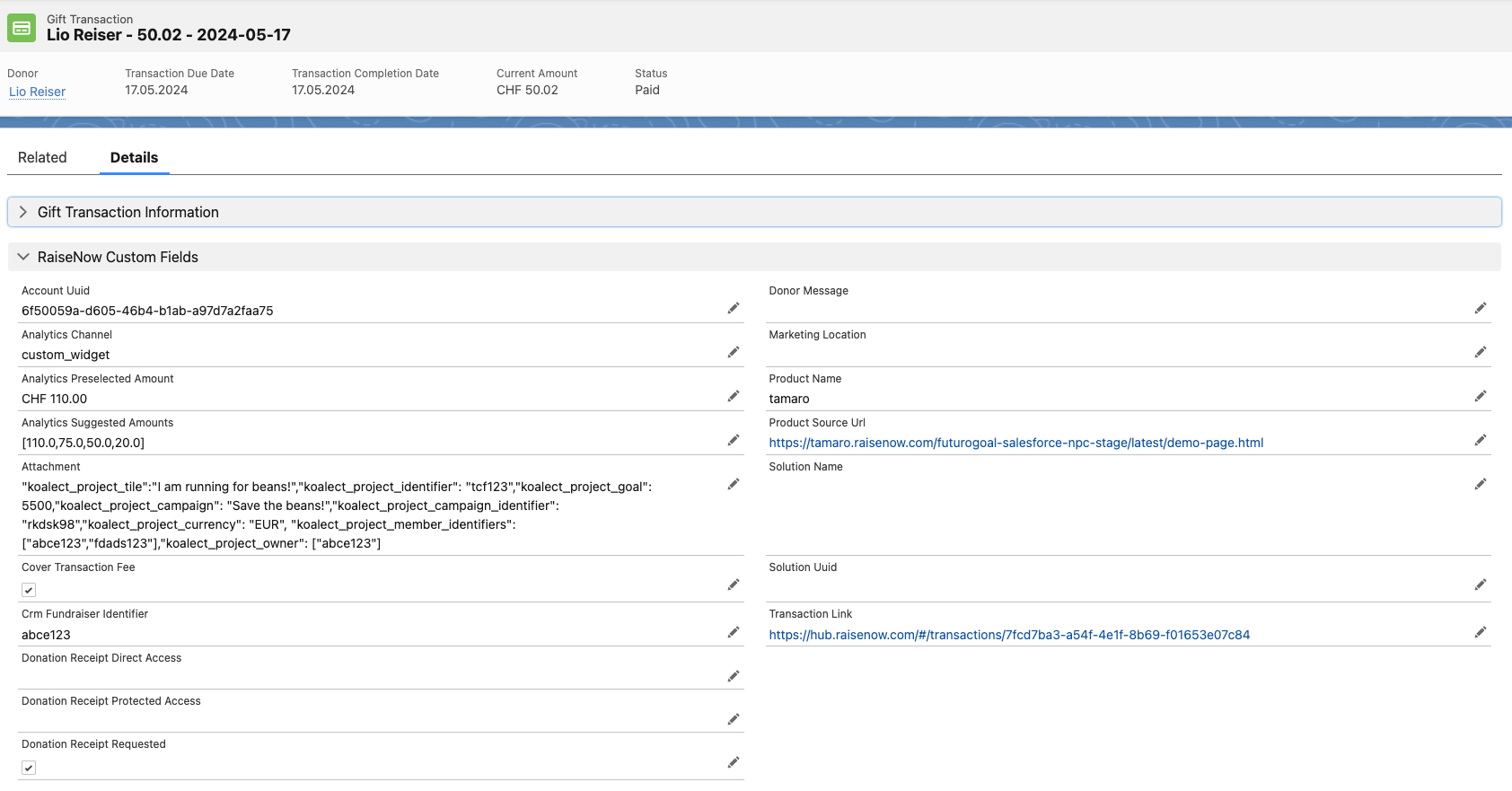Click the custom_widget channel value

pyautogui.click(x=66, y=355)
